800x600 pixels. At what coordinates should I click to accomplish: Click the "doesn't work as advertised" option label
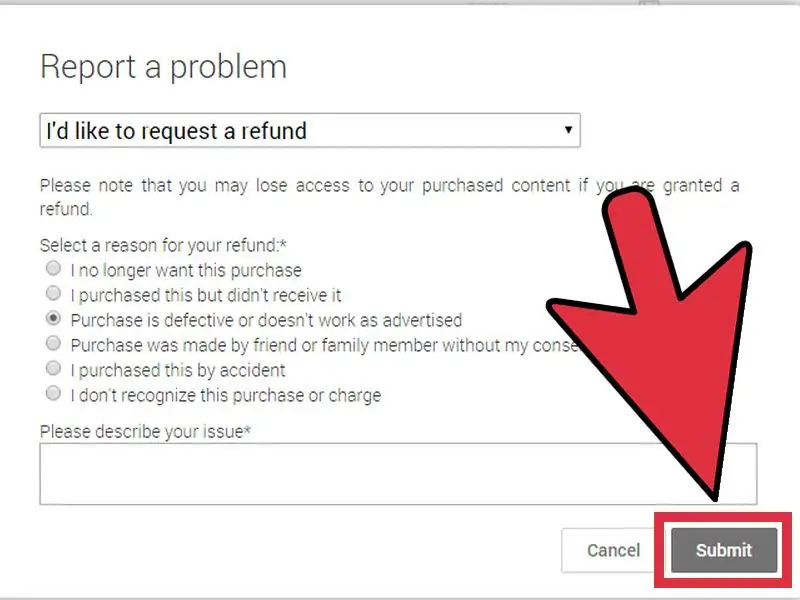coord(266,320)
